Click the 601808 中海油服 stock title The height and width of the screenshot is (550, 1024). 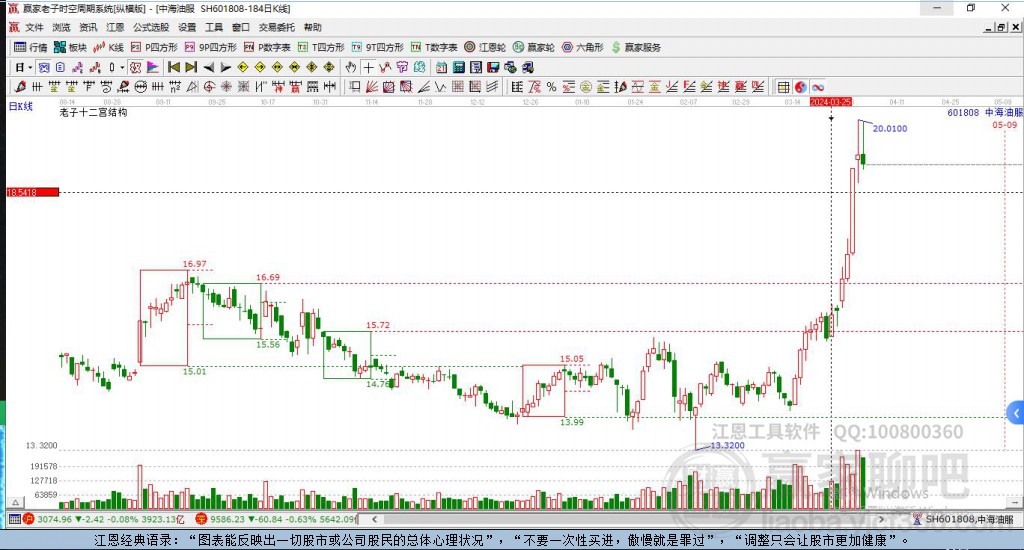984,112
